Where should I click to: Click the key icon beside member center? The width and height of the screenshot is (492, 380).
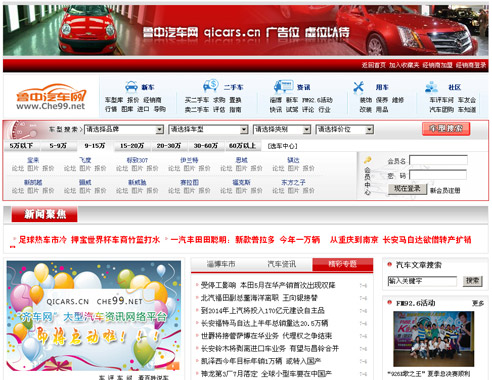368,160
